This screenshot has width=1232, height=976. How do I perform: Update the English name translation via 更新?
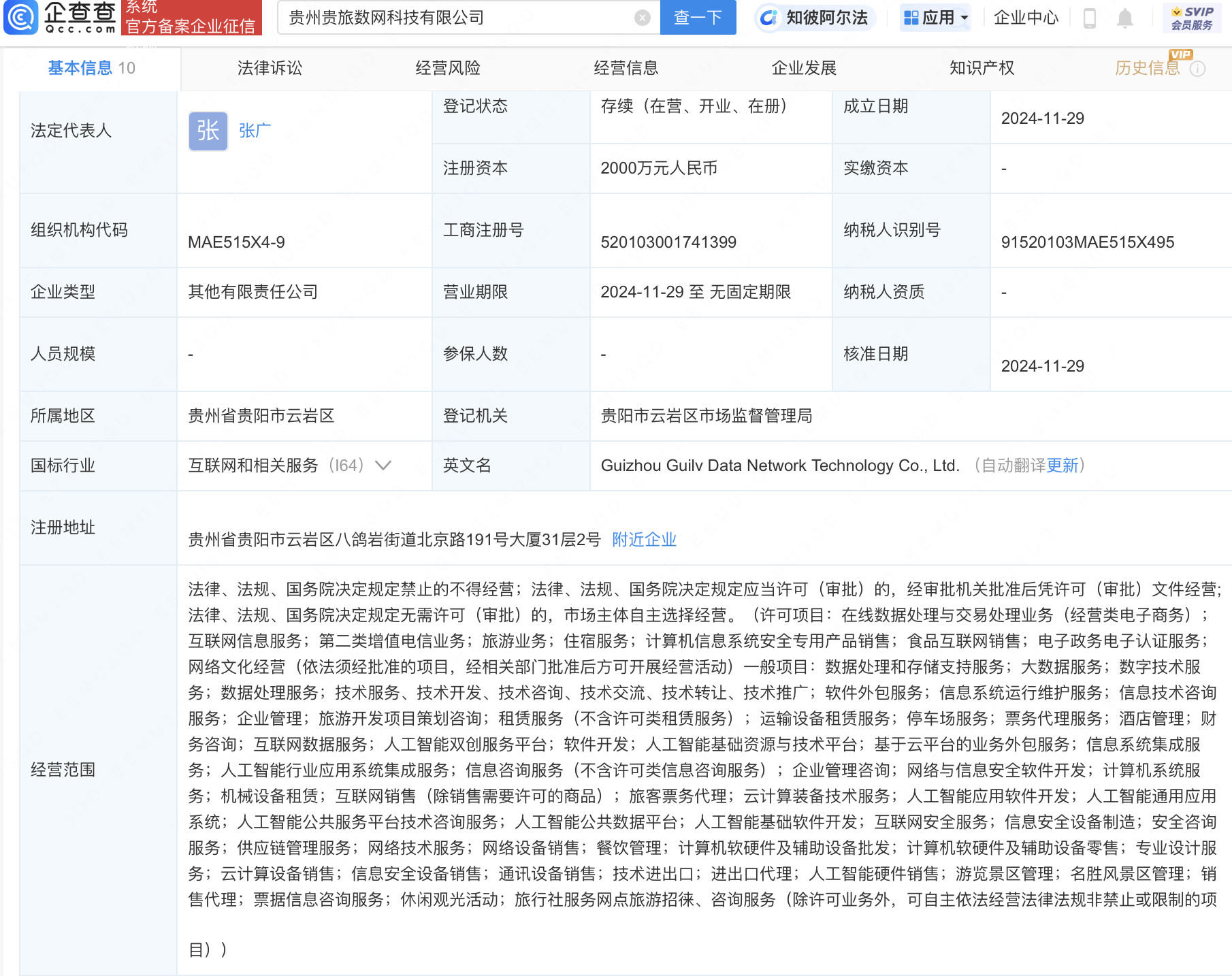pyautogui.click(x=1063, y=466)
